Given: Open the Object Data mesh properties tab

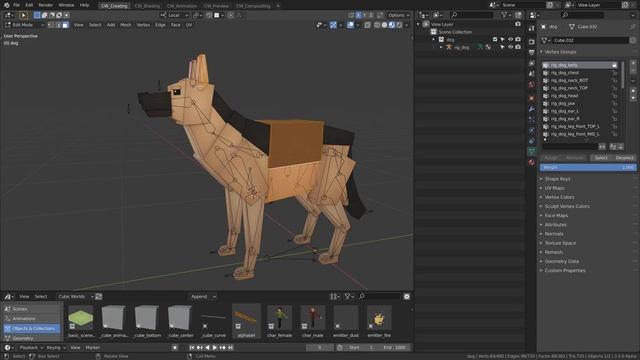Looking at the screenshot, I should [531, 151].
